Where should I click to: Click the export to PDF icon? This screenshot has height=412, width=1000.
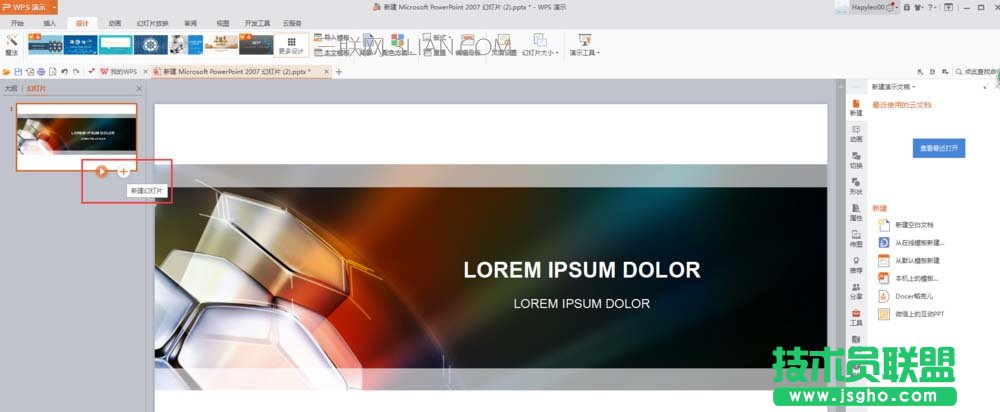pos(29,72)
